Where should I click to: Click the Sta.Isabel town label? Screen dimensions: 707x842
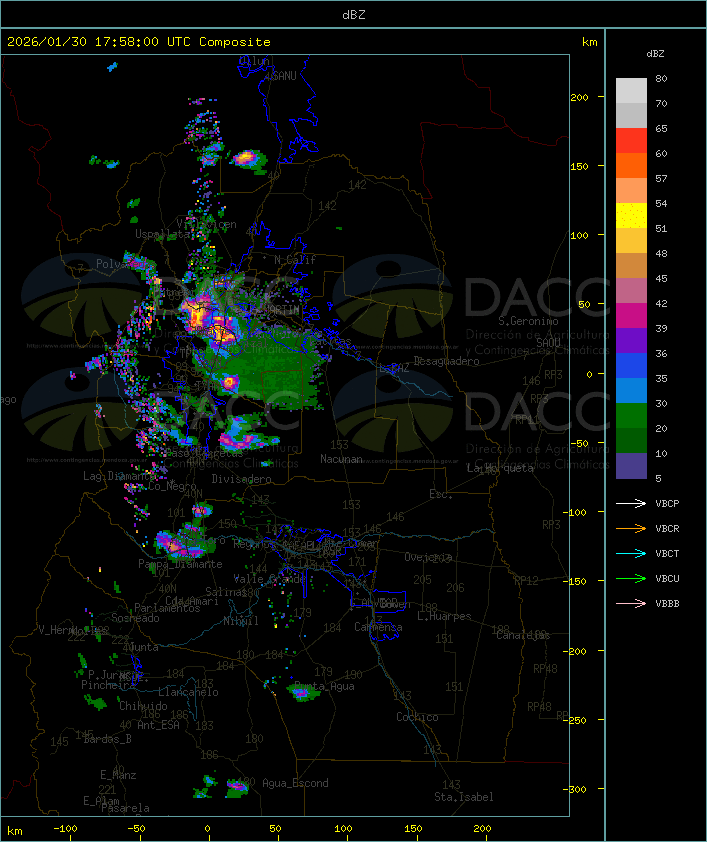[x=463, y=797]
